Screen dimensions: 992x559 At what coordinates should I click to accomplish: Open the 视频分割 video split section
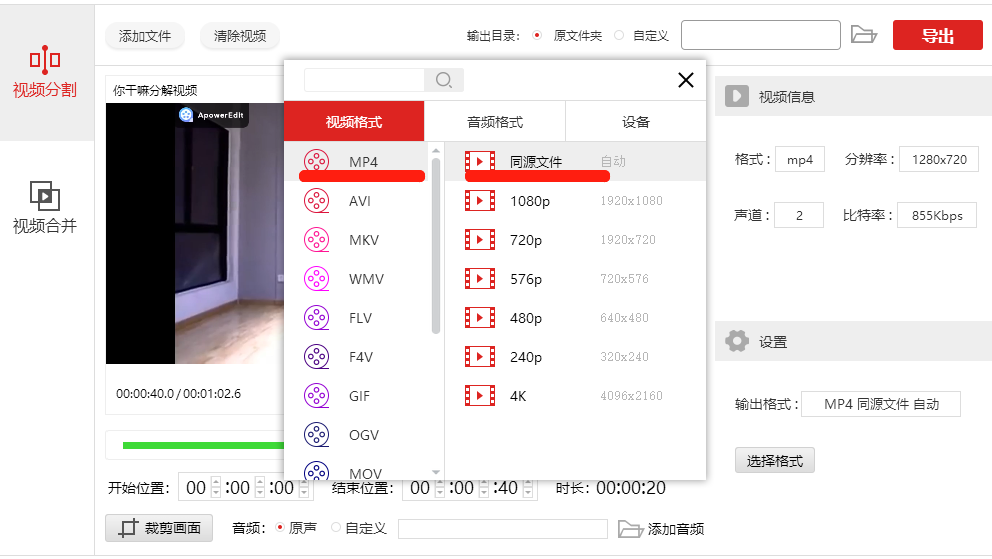point(45,73)
